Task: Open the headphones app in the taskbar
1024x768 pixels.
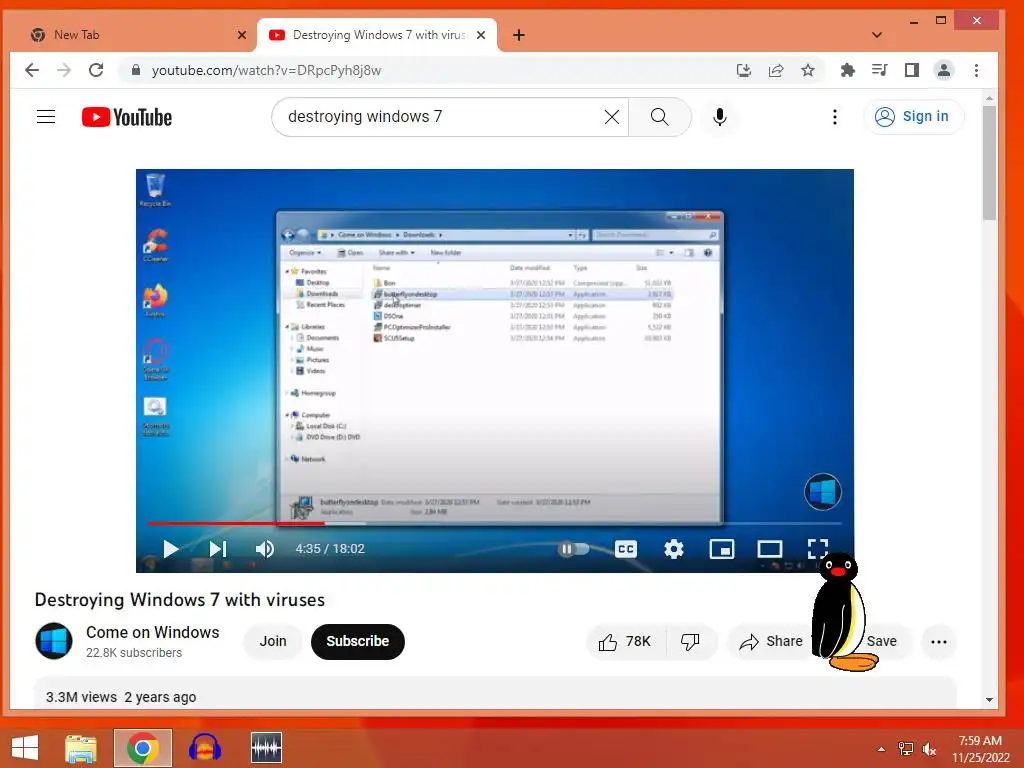Action: 204,748
